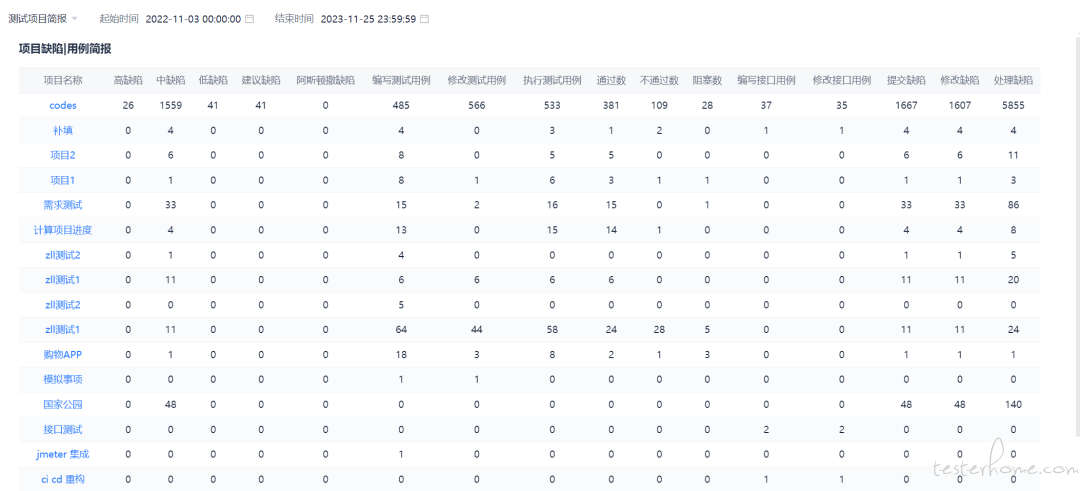This screenshot has height=491, width=1080.
Task: Click the calendar icon beside end time
Action: tap(425, 19)
